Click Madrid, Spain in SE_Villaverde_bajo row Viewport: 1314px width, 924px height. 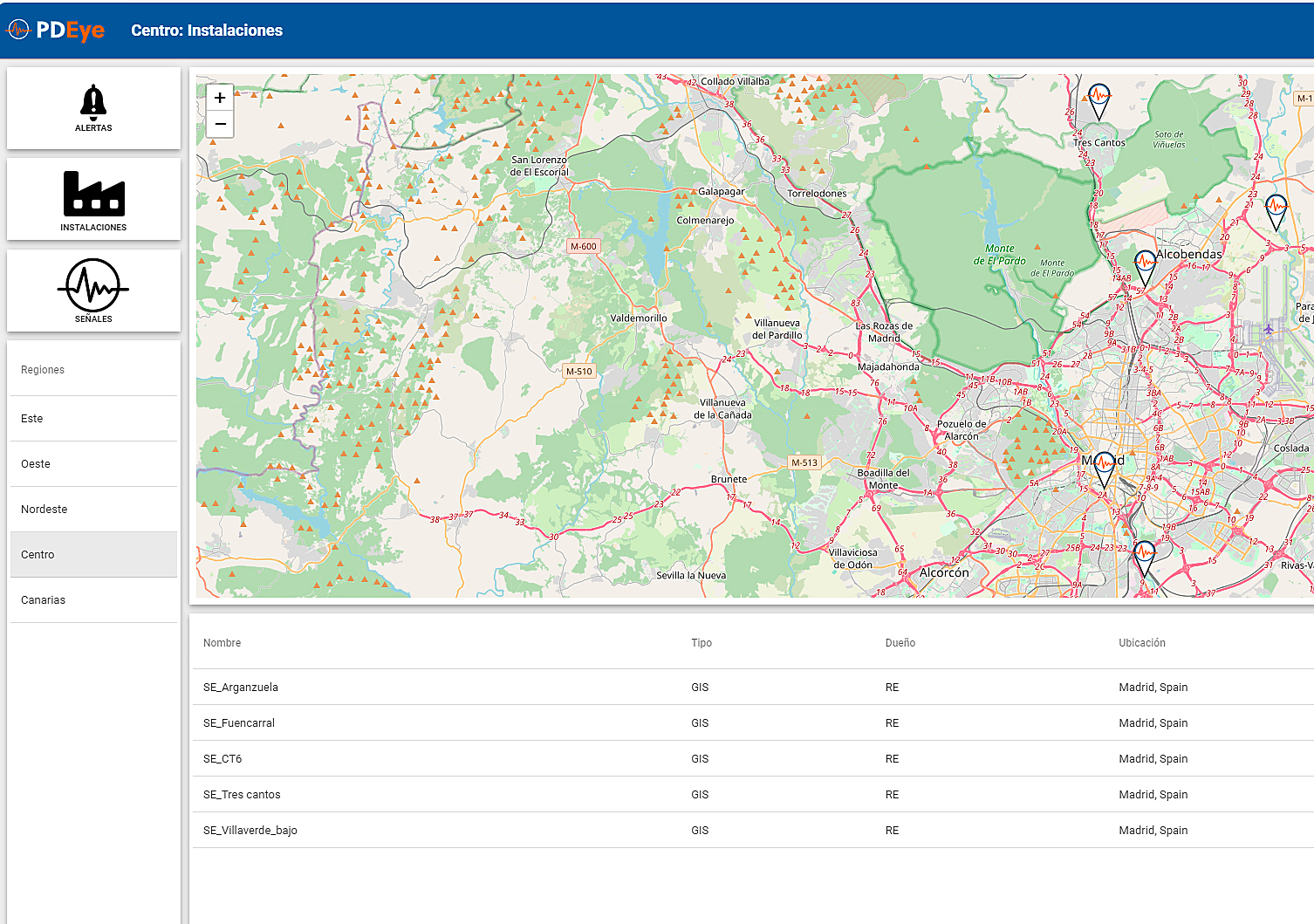pos(1153,831)
